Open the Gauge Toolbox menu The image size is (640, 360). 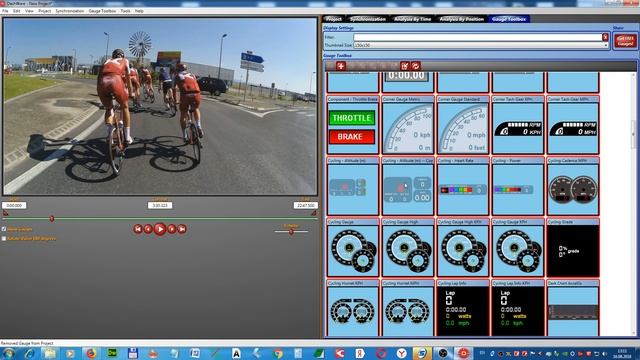click(102, 11)
